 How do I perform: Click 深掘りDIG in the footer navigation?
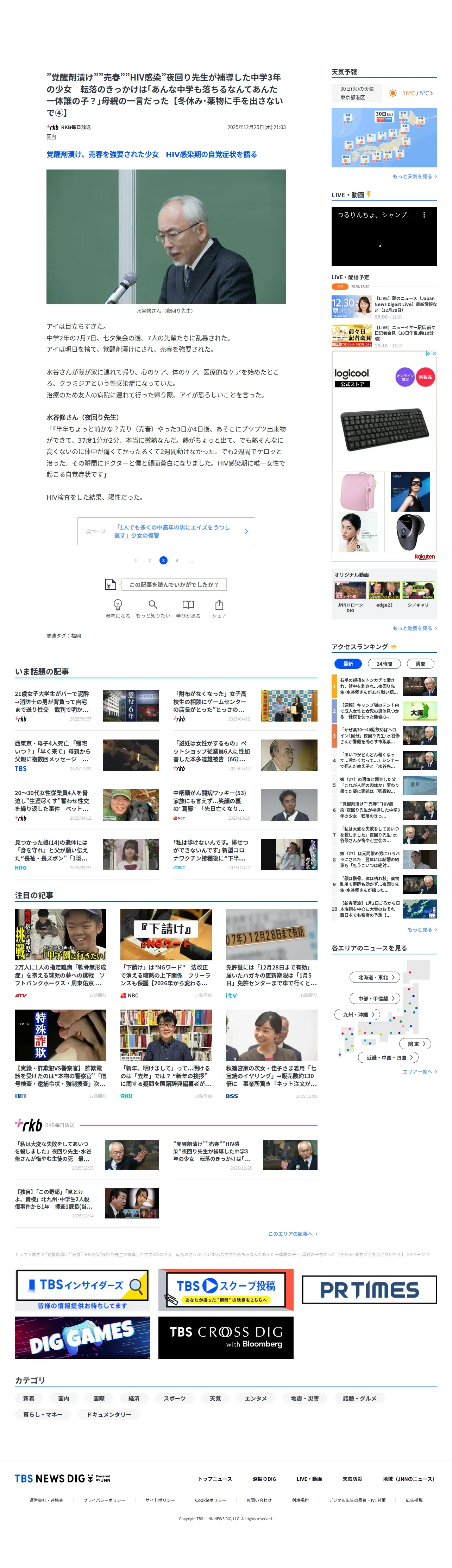pyautogui.click(x=264, y=1479)
